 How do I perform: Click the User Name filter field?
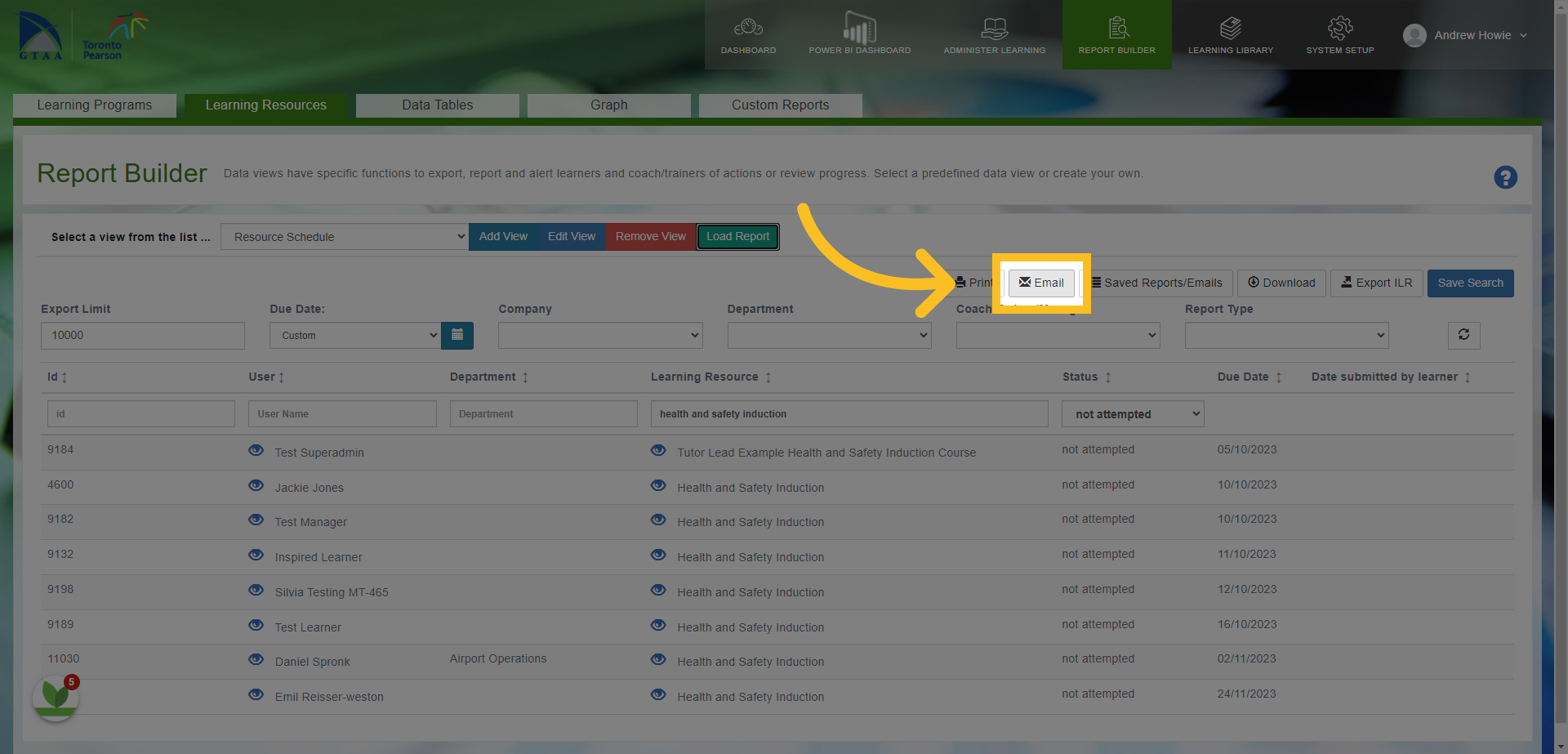342,414
